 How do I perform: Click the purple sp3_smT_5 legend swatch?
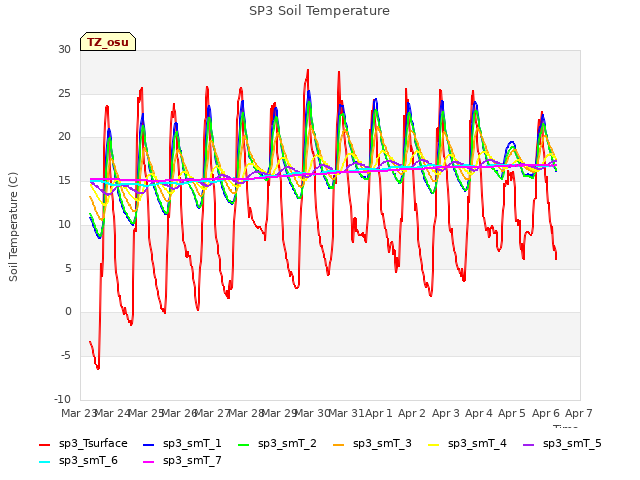click(x=529, y=444)
